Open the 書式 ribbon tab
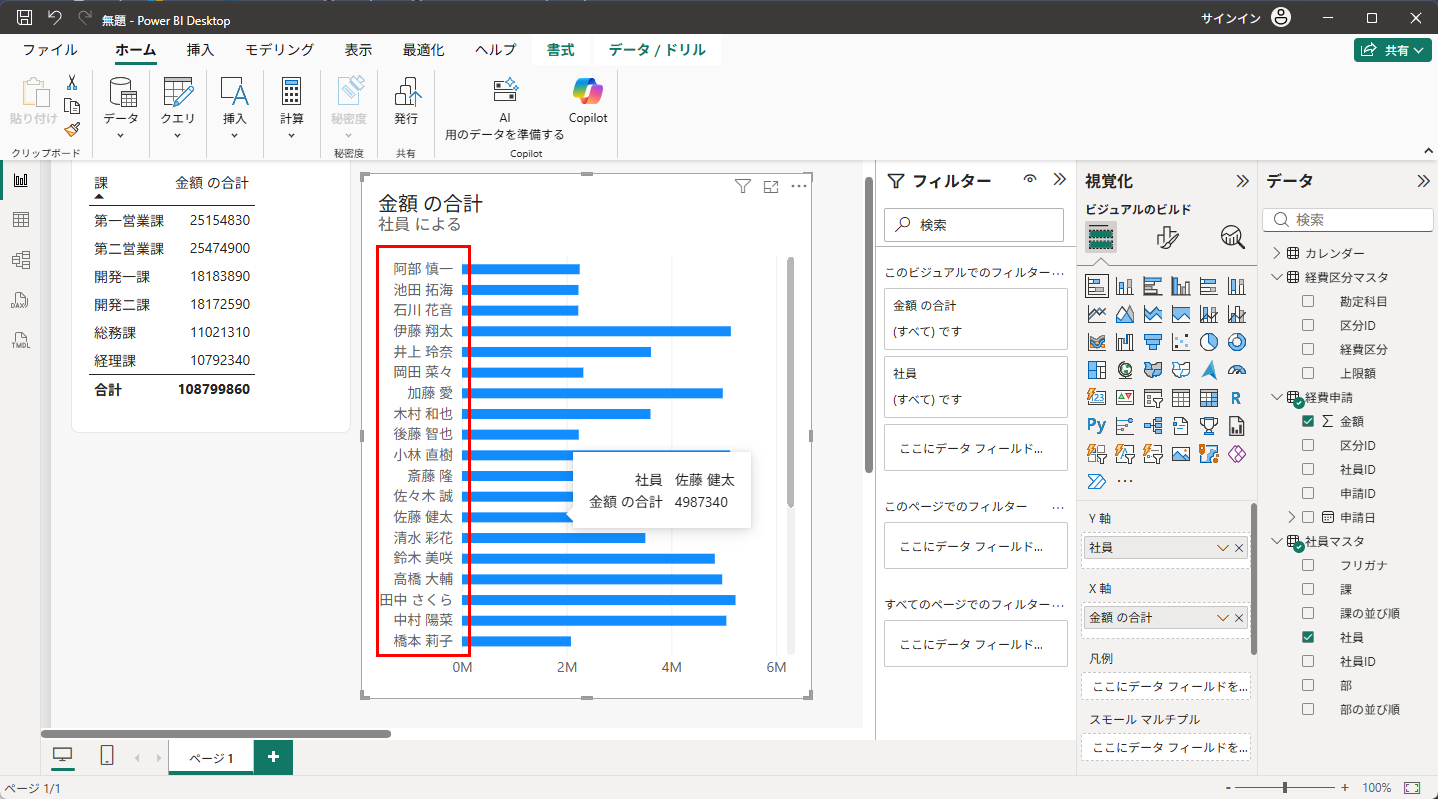 tap(560, 50)
